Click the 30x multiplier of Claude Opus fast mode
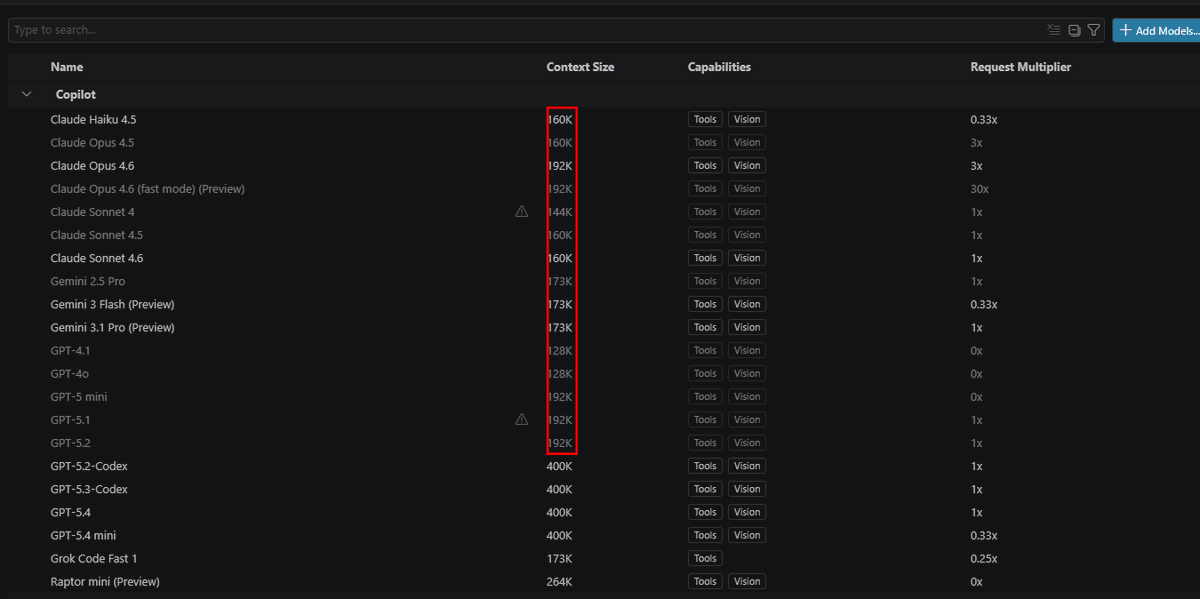Screen dimensions: 1200x599 coord(979,189)
